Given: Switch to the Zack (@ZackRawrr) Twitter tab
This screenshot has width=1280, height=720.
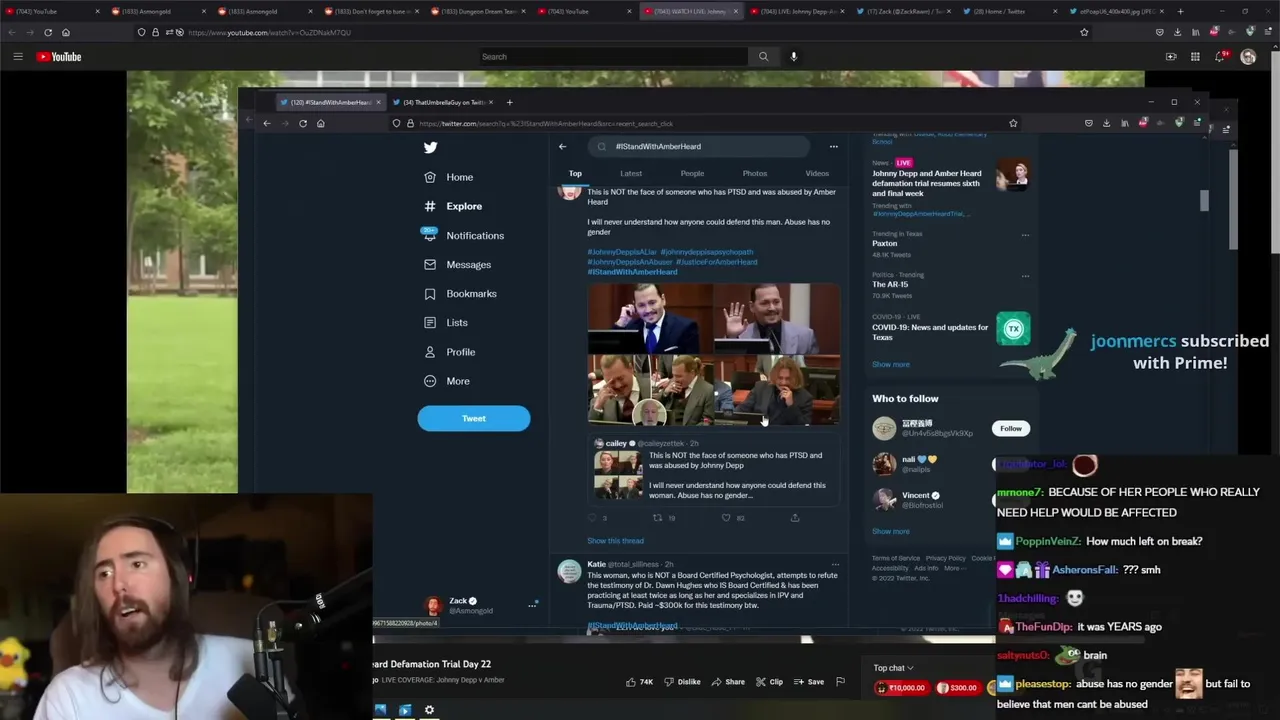Looking at the screenshot, I should tap(905, 11).
